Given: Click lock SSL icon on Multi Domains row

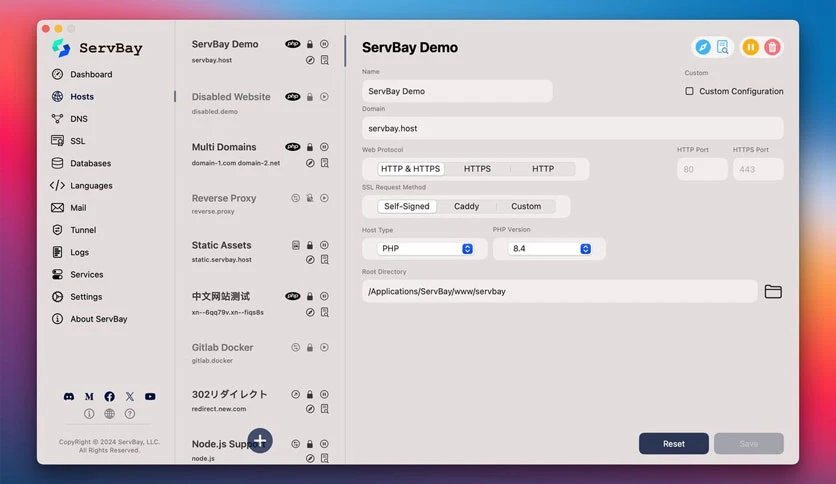Looking at the screenshot, I should click(x=310, y=147).
